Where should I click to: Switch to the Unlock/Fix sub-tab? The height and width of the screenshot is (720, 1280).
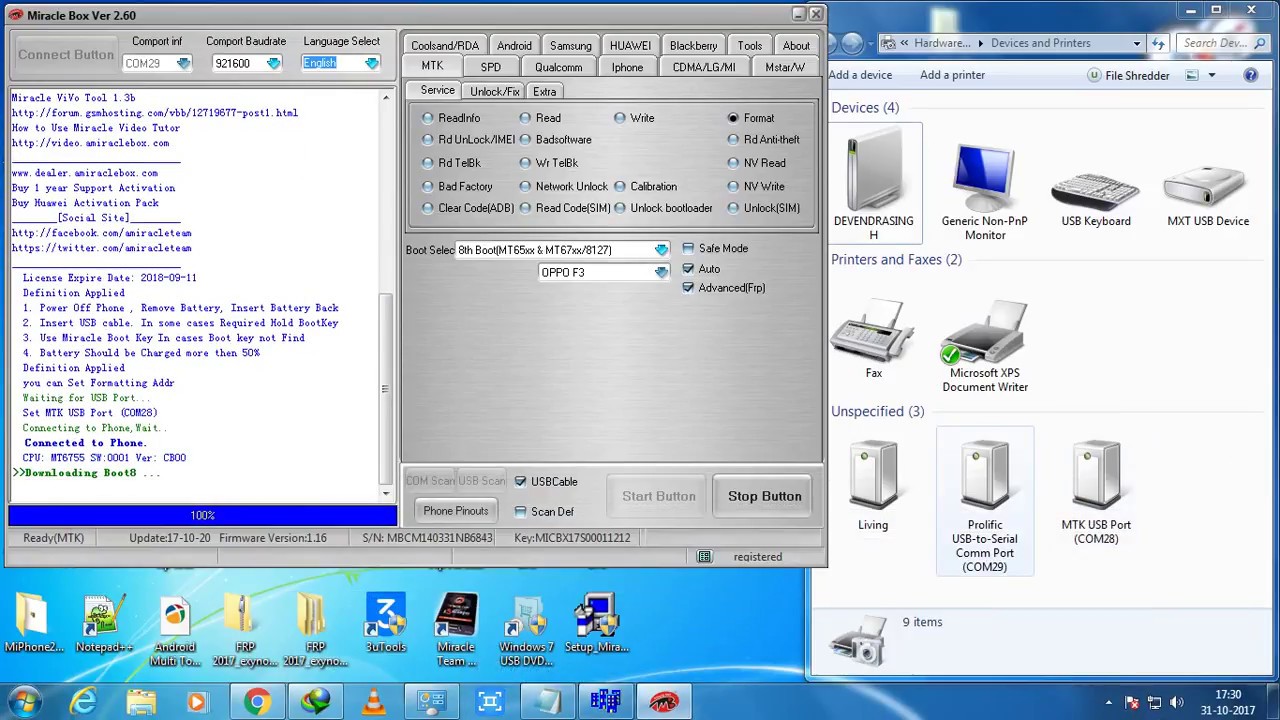(x=495, y=91)
